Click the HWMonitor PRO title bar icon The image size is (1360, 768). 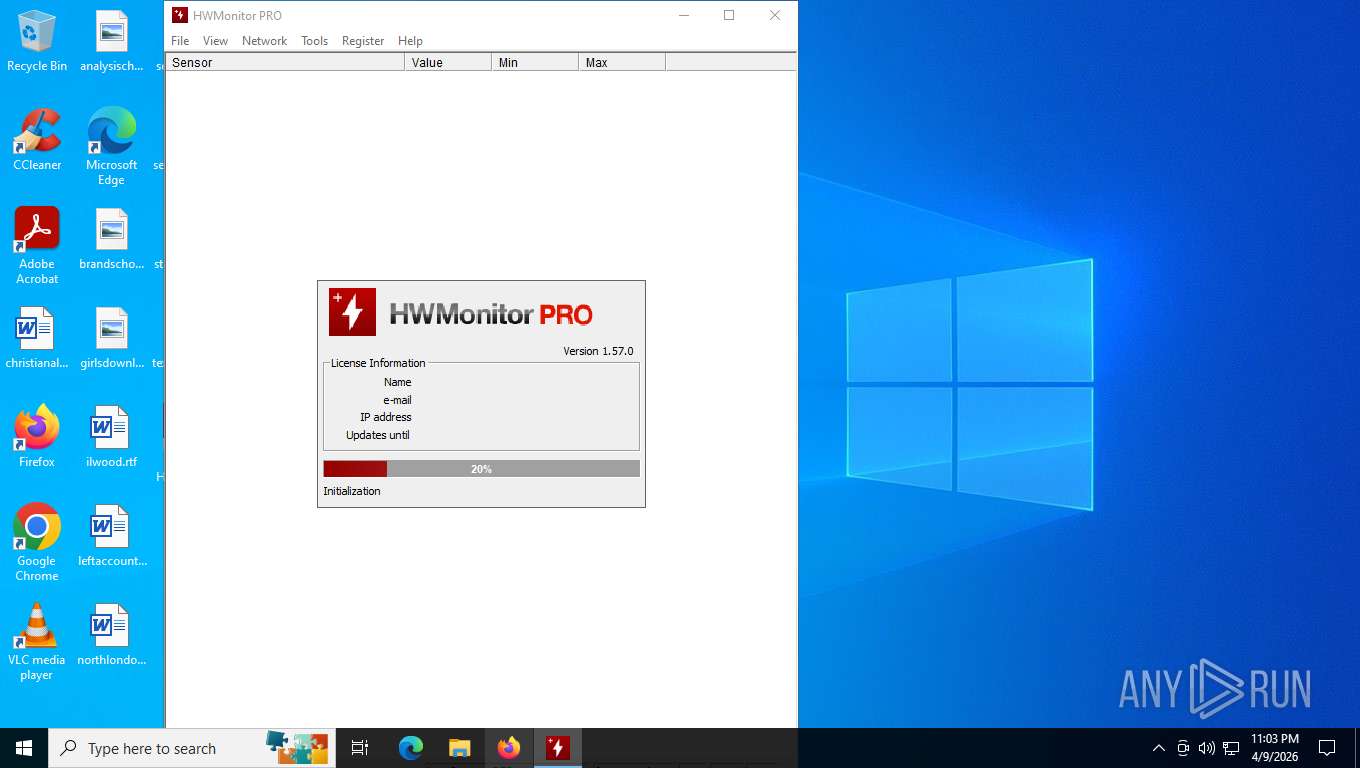pos(179,15)
